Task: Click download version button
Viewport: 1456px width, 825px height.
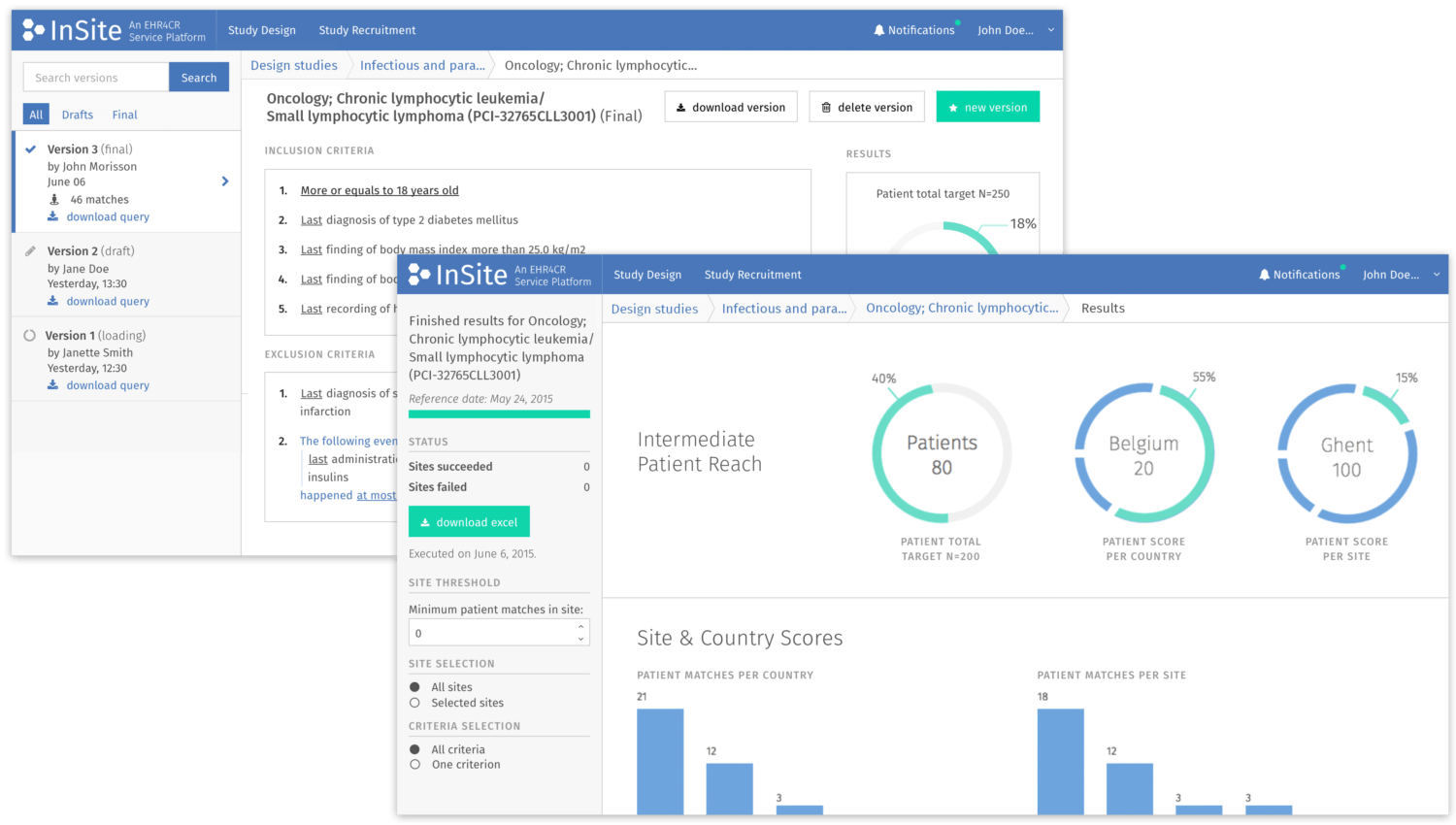Action: 731,107
